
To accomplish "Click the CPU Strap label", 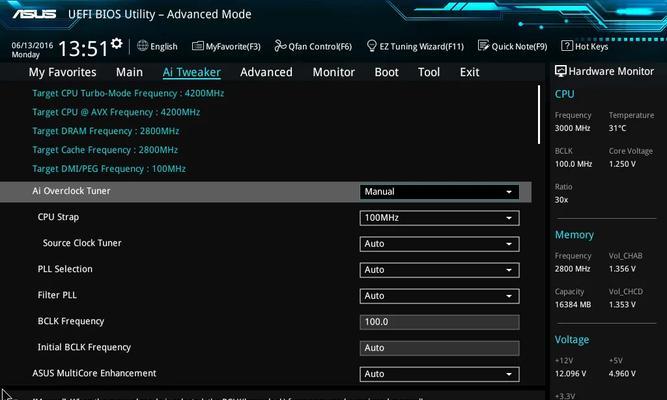I will coord(58,217).
